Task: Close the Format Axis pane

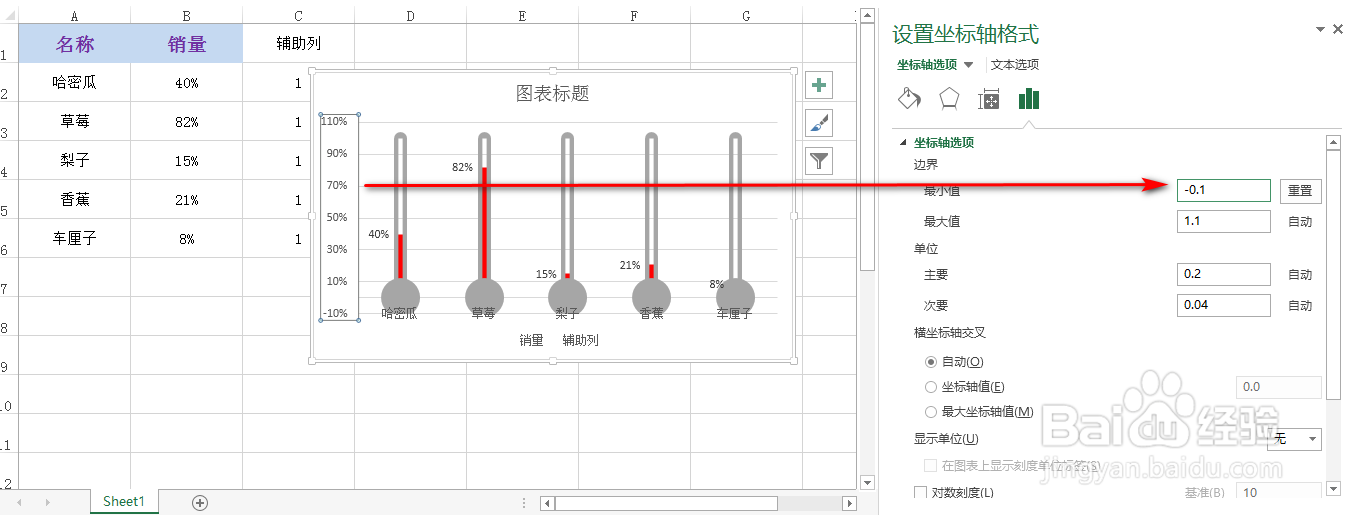Action: tap(1338, 30)
